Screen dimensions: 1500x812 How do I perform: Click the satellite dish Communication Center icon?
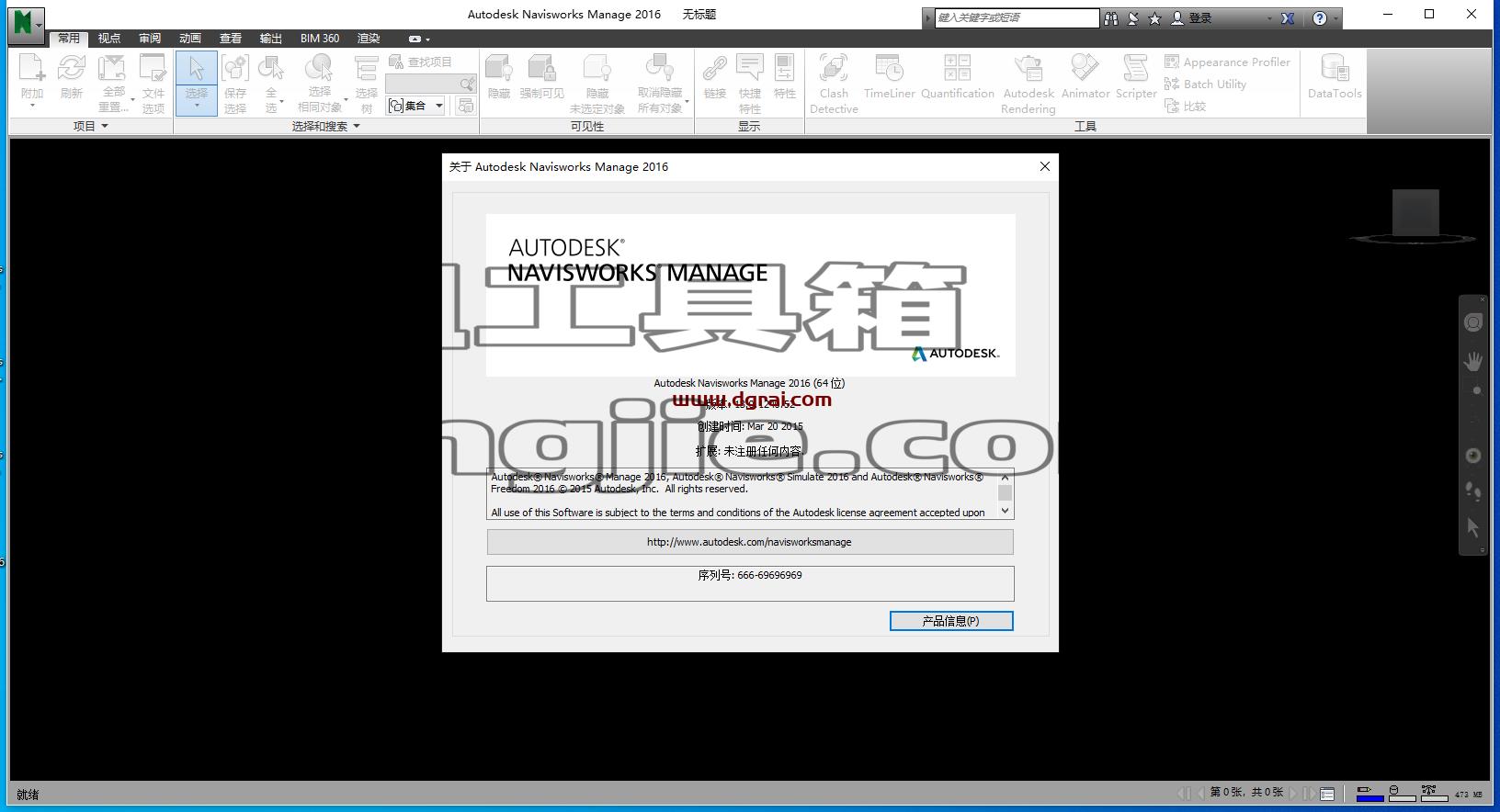tap(1133, 18)
